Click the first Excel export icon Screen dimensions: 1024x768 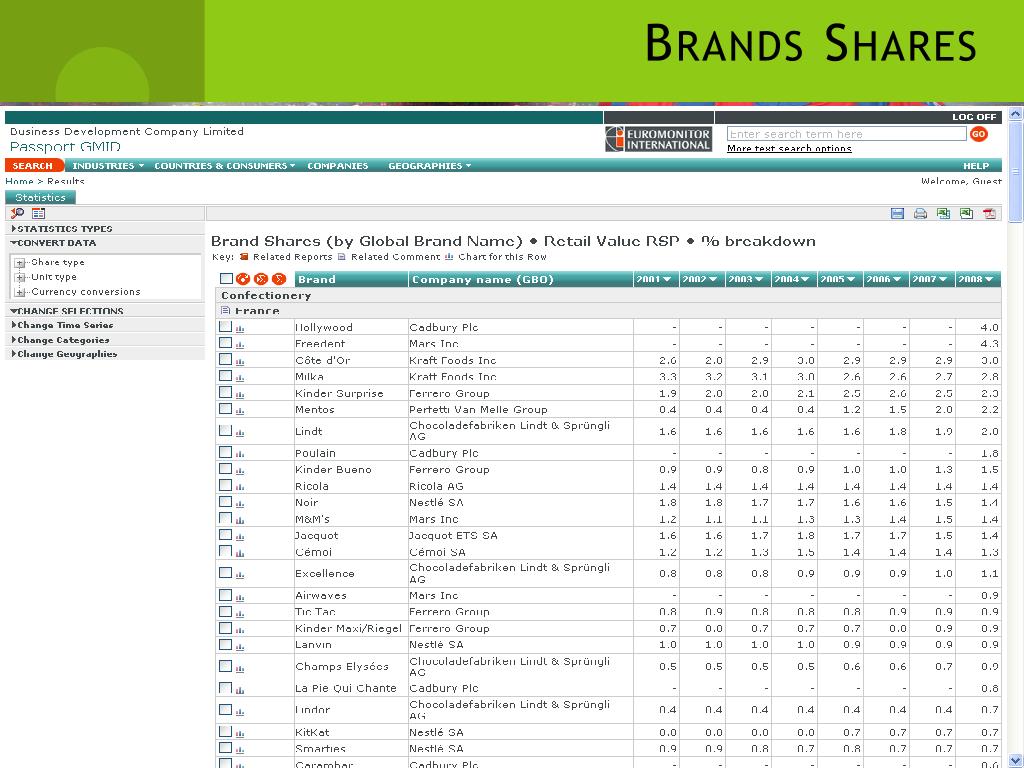pos(943,214)
